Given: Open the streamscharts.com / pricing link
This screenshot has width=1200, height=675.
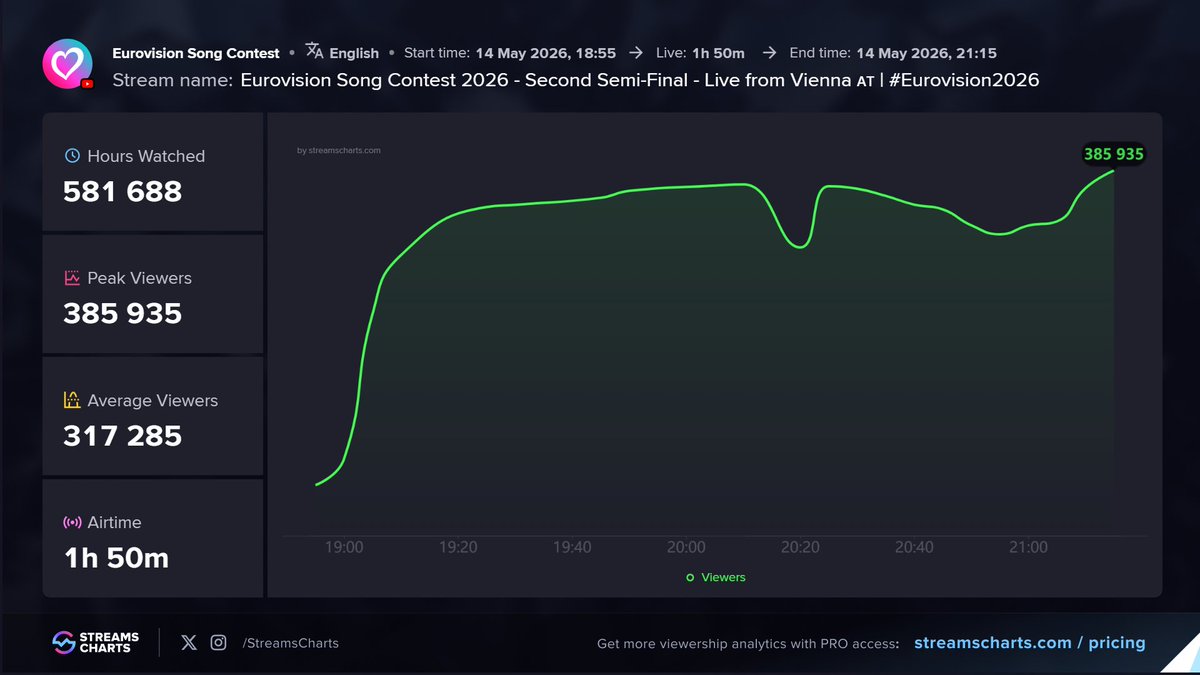Looking at the screenshot, I should (1030, 643).
